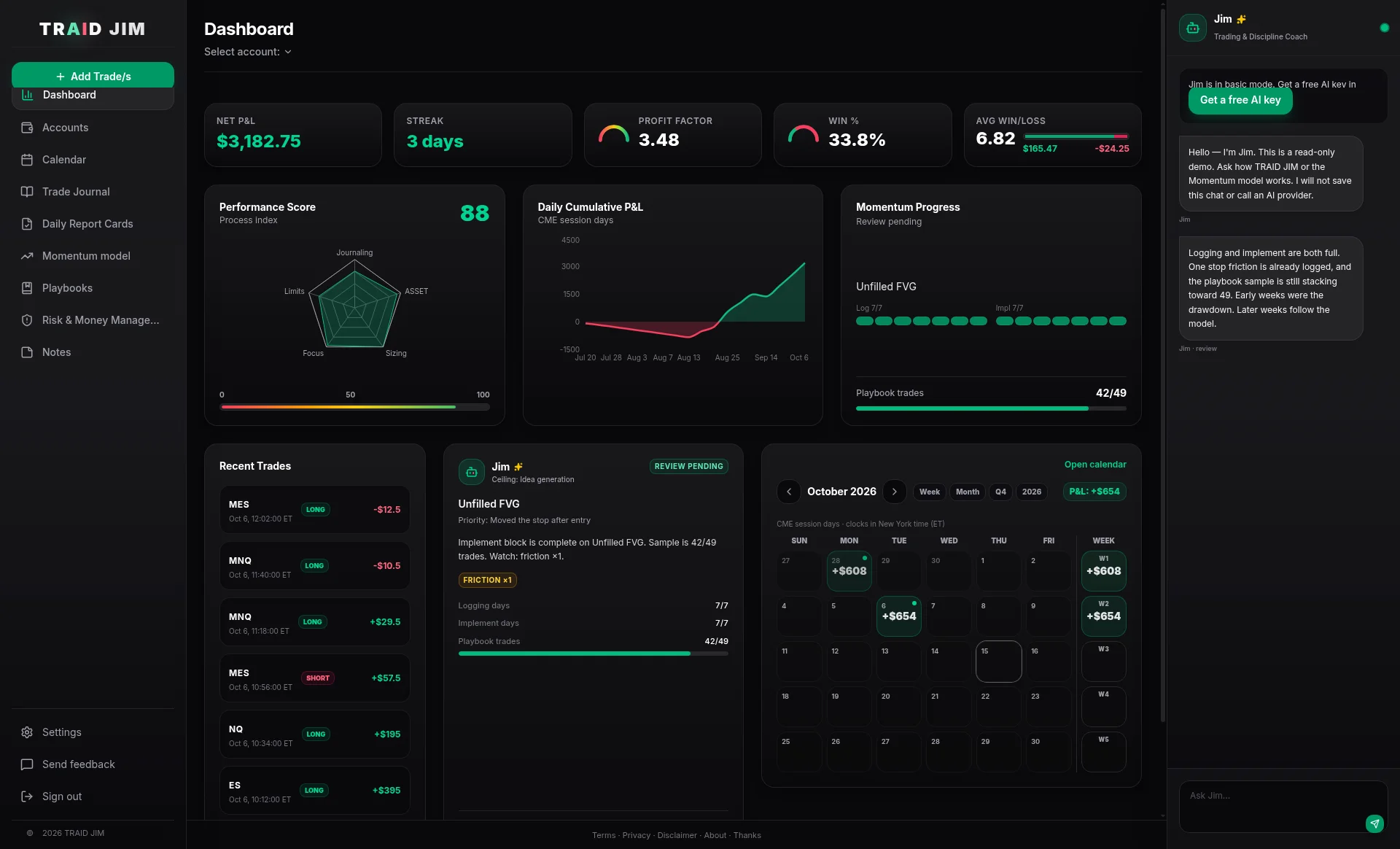Go to previous month in calendar

[x=789, y=492]
